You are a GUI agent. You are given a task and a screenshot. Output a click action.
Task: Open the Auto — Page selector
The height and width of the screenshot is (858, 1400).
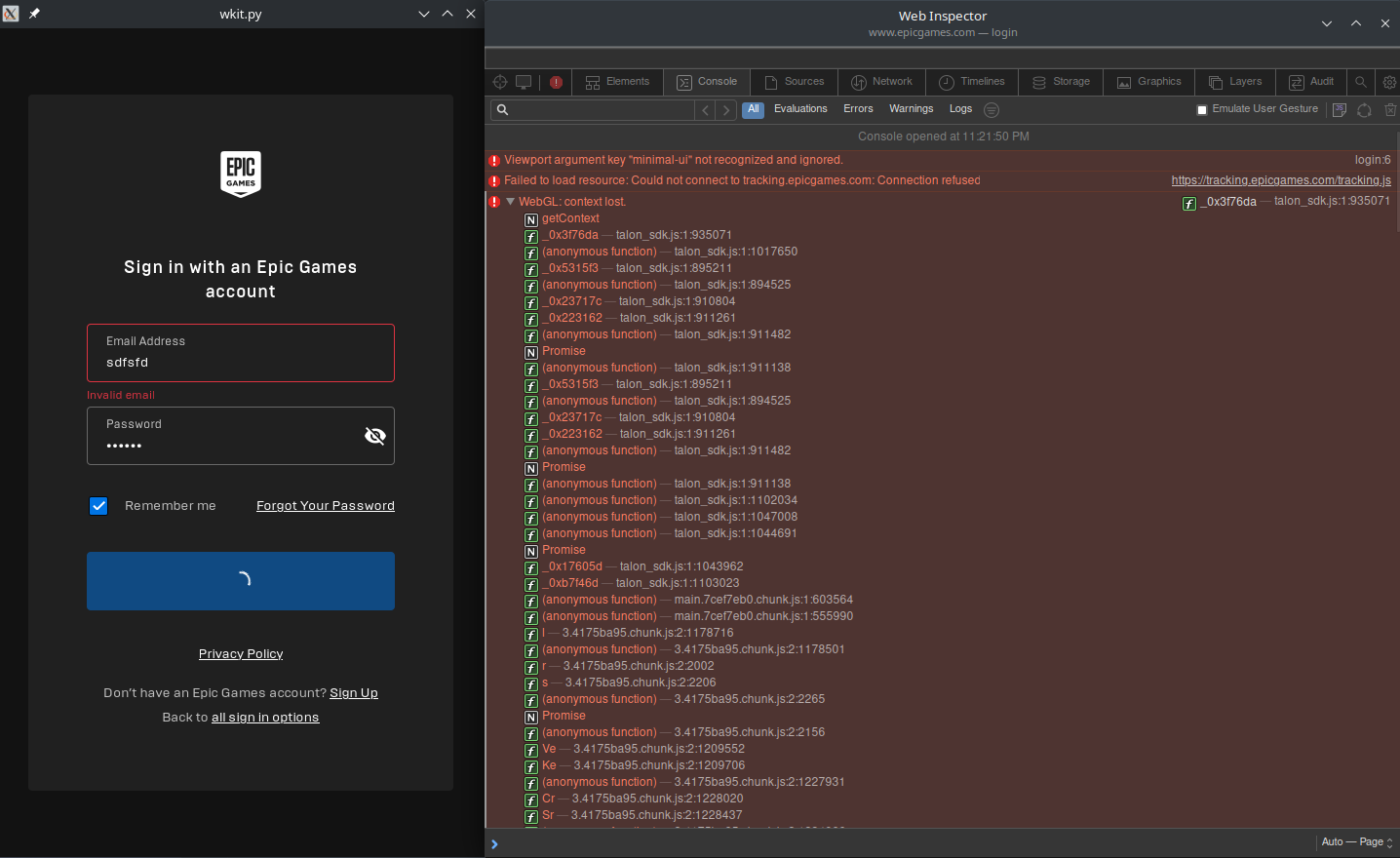pyautogui.click(x=1354, y=841)
